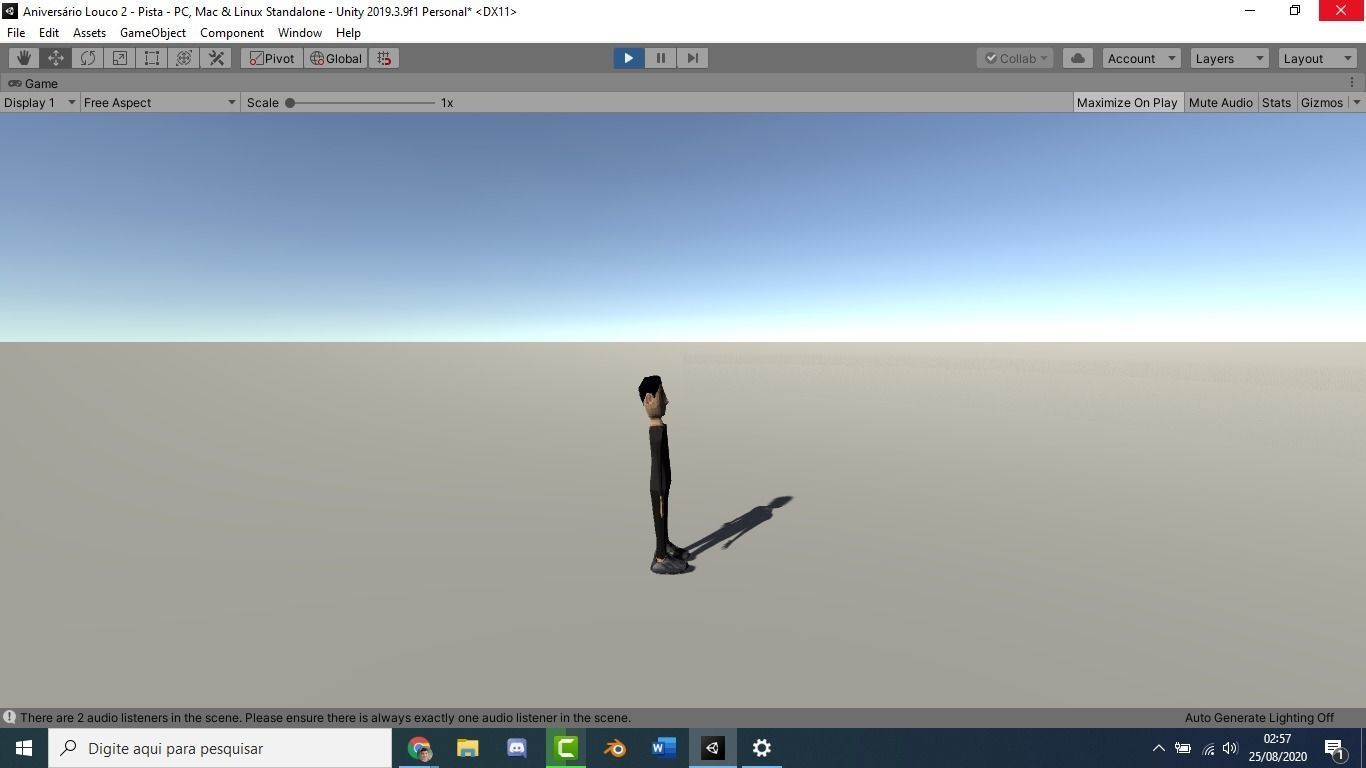The width and height of the screenshot is (1366, 768).
Task: Open the Help menu
Action: [x=348, y=32]
